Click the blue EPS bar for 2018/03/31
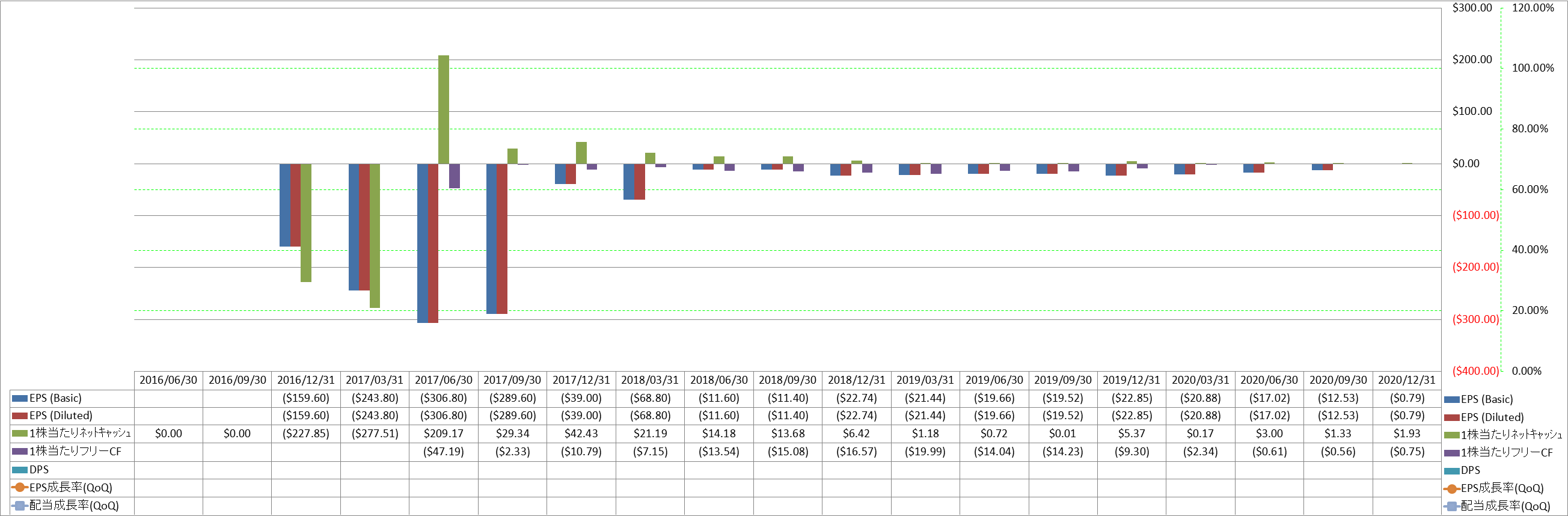Image resolution: width=1568 pixels, height=516 pixels. point(629,182)
